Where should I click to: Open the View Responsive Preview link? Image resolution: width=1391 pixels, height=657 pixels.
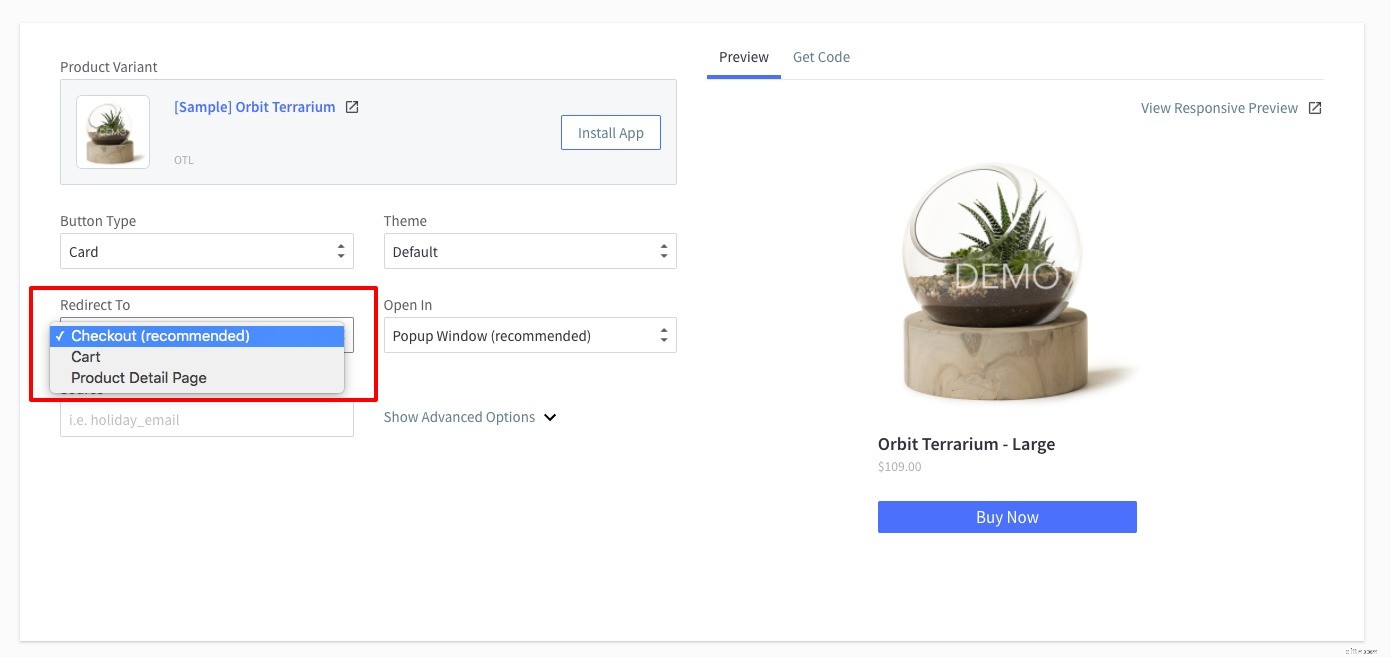[x=1219, y=107]
